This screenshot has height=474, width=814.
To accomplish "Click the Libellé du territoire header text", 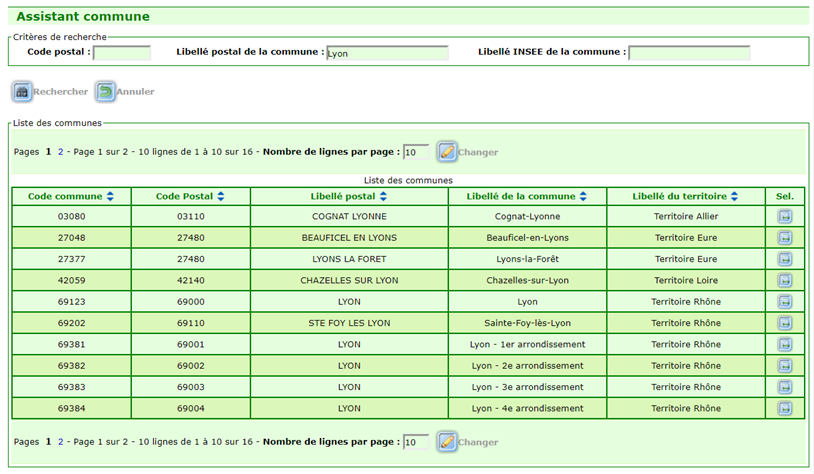I will [x=679, y=196].
